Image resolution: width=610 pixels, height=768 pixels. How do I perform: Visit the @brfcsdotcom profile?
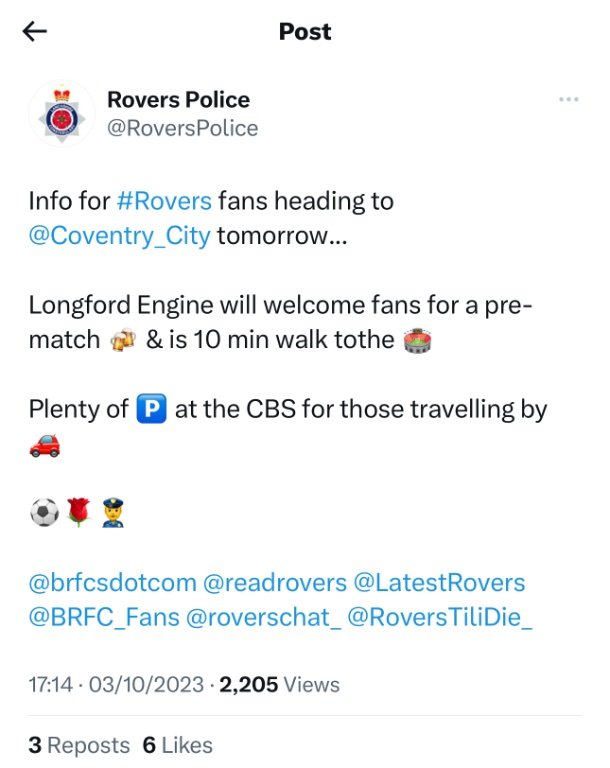tap(112, 583)
